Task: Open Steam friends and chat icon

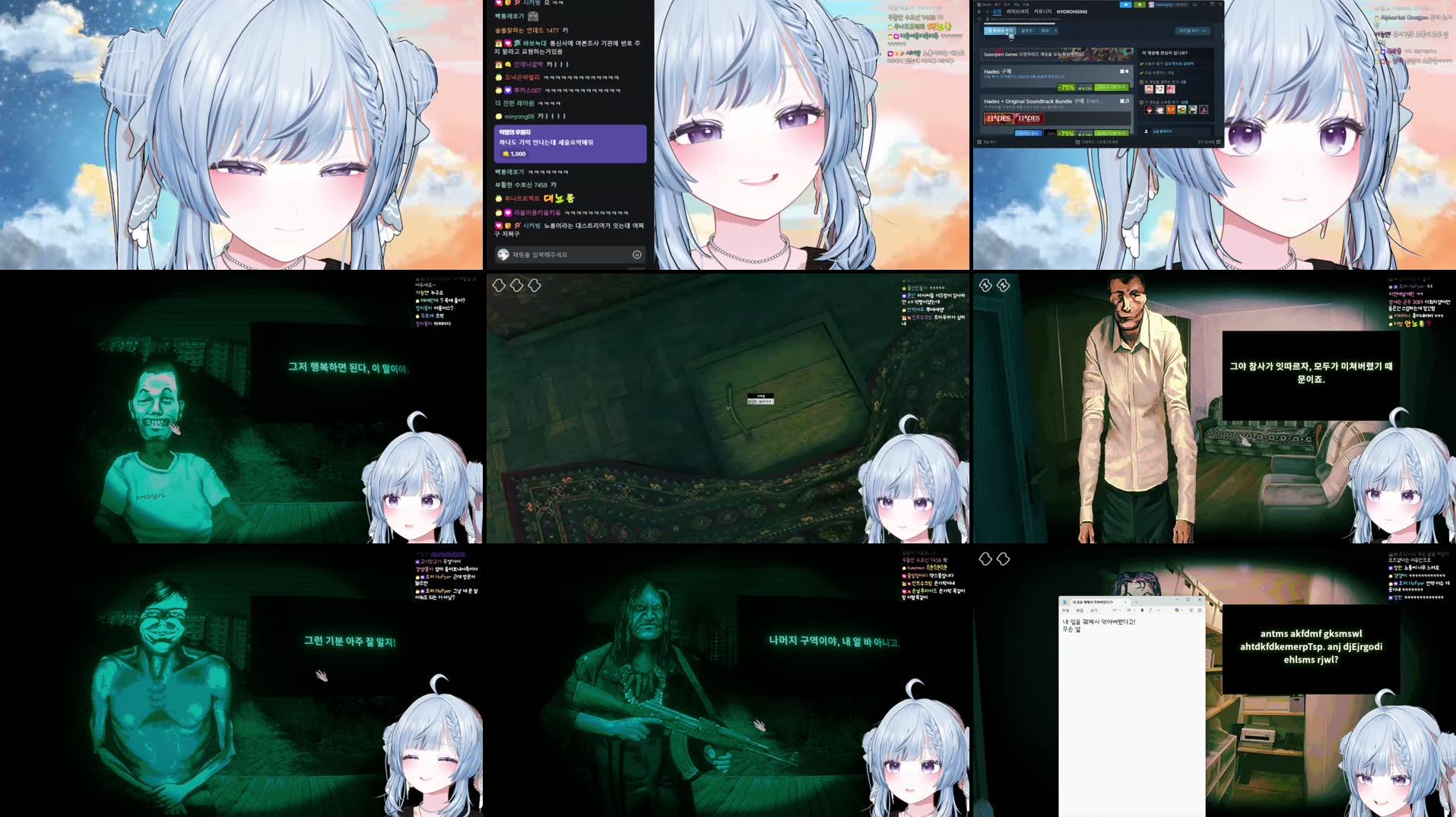Action: (x=1218, y=142)
